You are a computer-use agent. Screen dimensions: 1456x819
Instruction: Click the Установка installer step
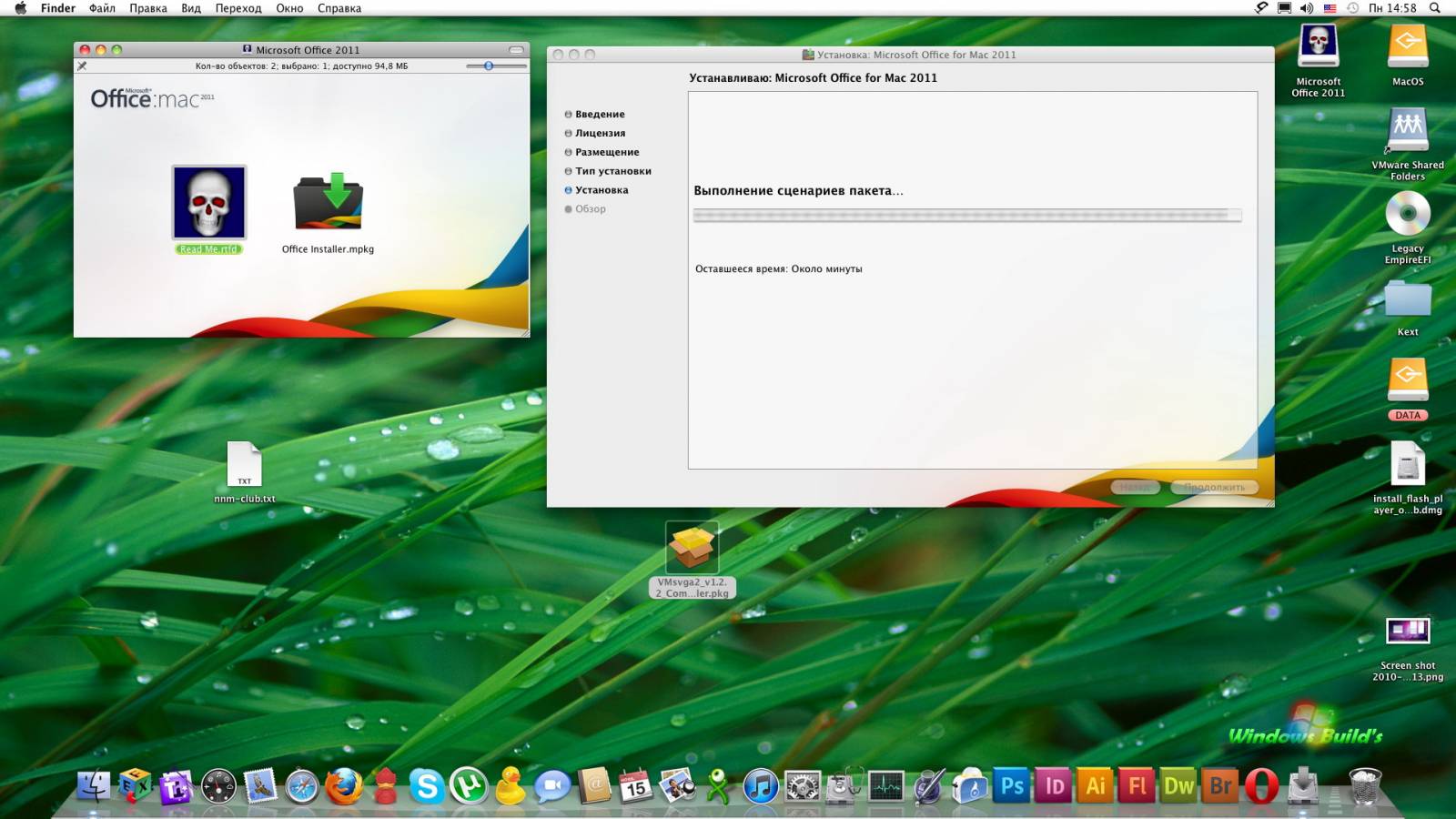pos(596,190)
